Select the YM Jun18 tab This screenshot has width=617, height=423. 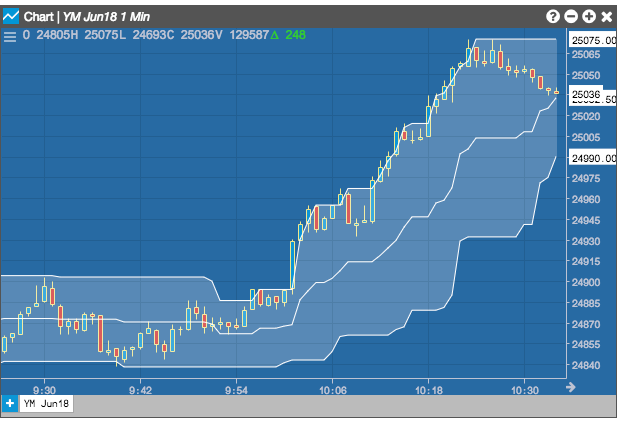point(46,404)
